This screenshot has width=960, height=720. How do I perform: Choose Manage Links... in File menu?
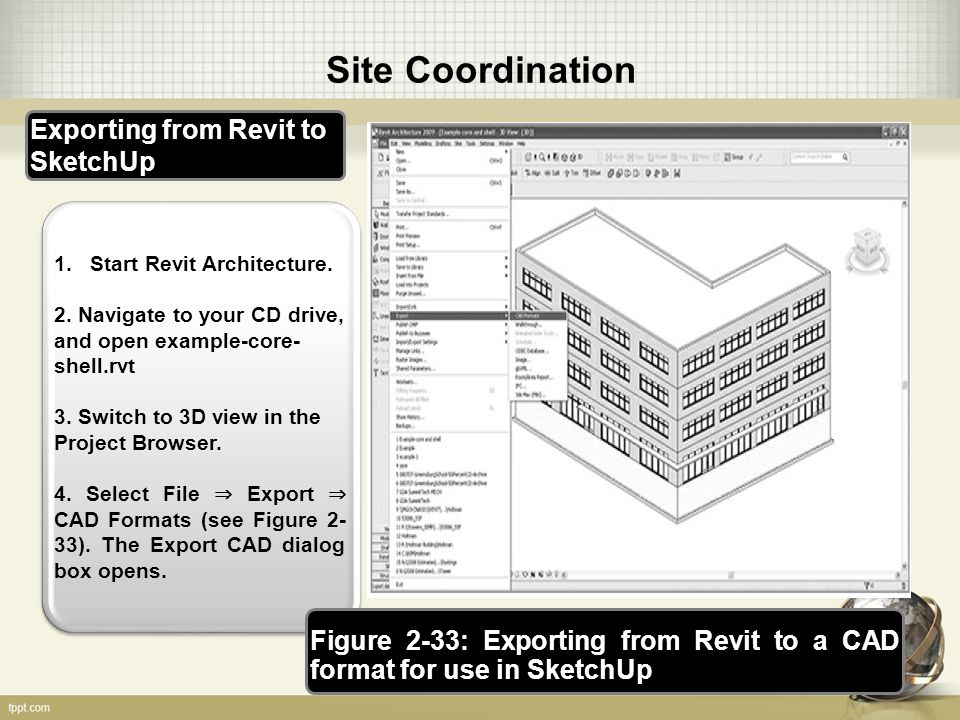450,351
